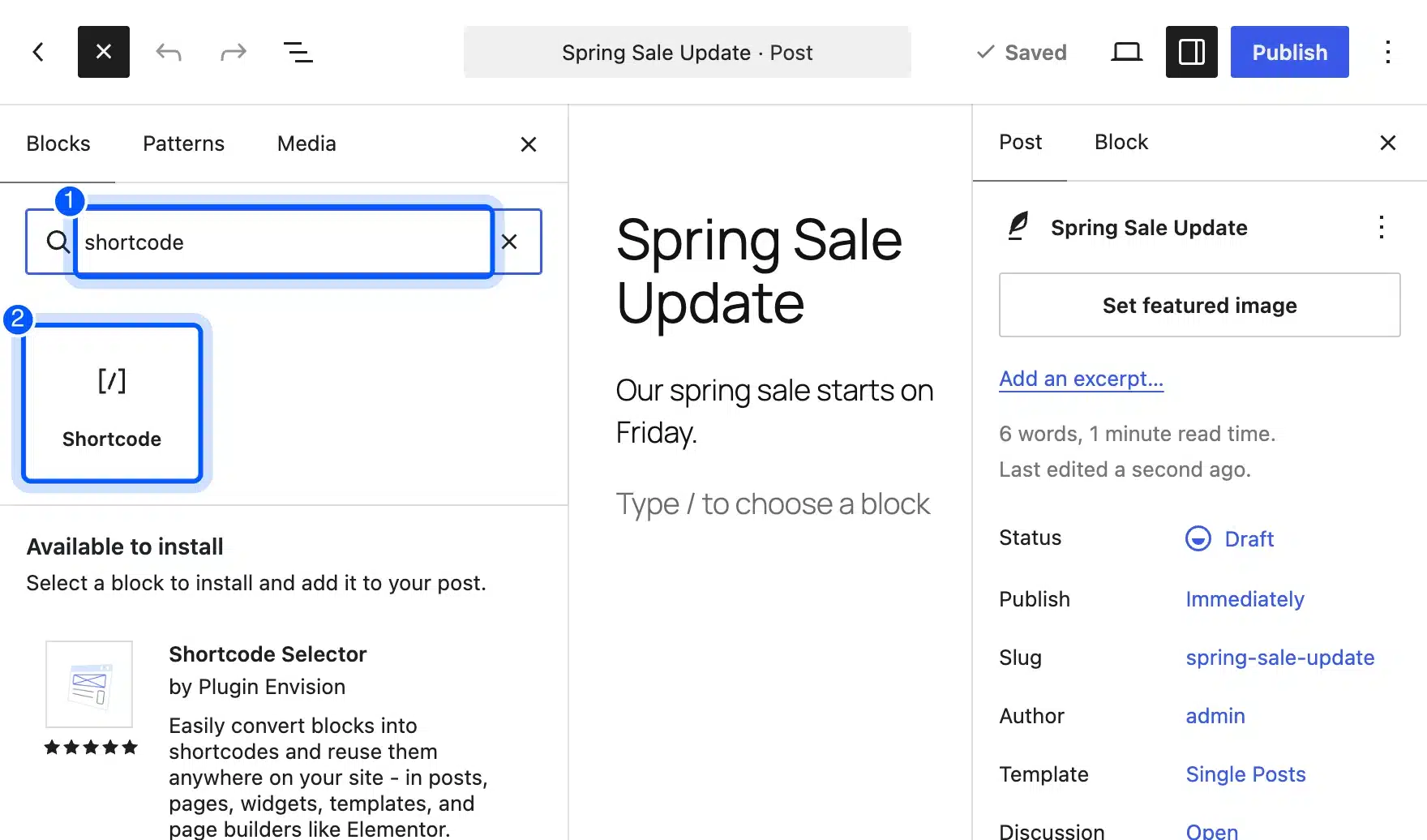Click the Undo arrow icon
The height and width of the screenshot is (840, 1427).
169,53
